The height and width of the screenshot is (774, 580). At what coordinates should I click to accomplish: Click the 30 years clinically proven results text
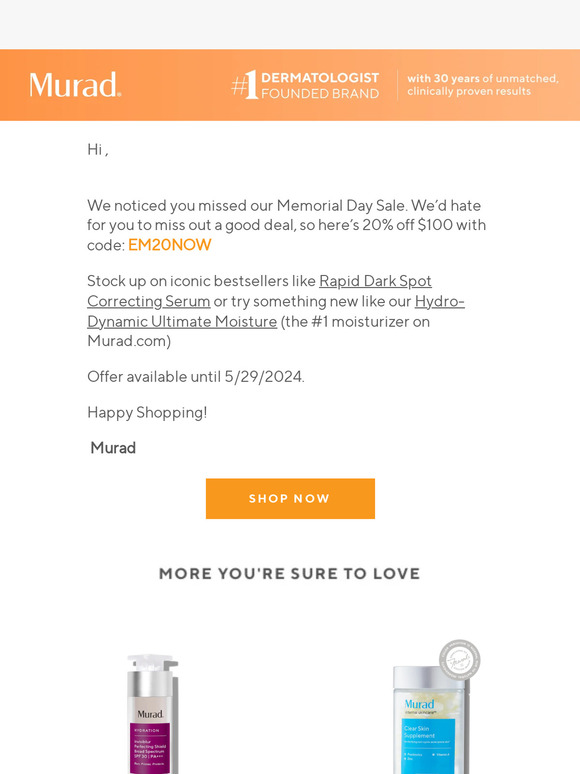pyautogui.click(x=482, y=85)
